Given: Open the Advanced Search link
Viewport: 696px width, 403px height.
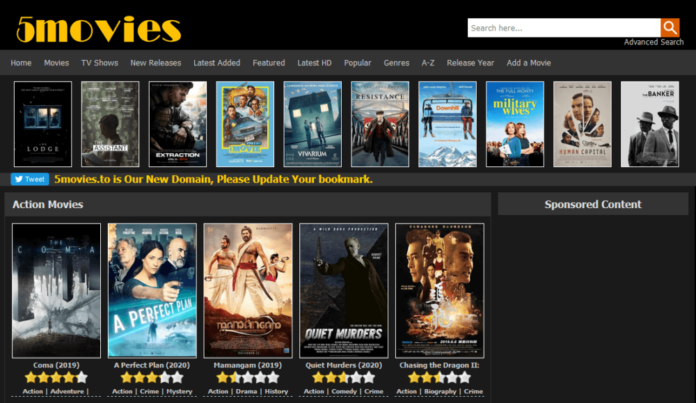Looking at the screenshot, I should click(x=653, y=43).
